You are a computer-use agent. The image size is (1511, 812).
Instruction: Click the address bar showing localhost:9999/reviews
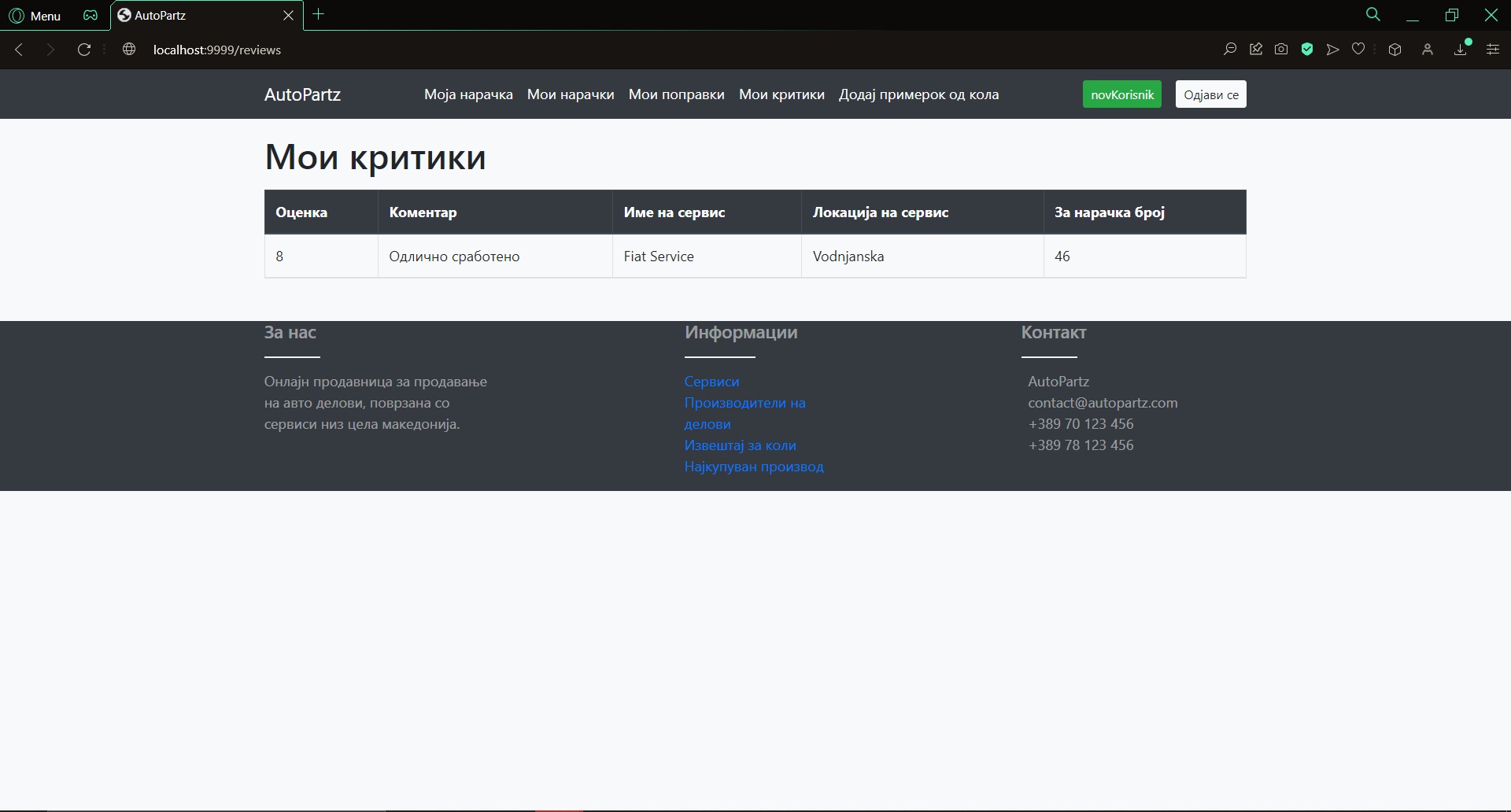pyautogui.click(x=217, y=50)
